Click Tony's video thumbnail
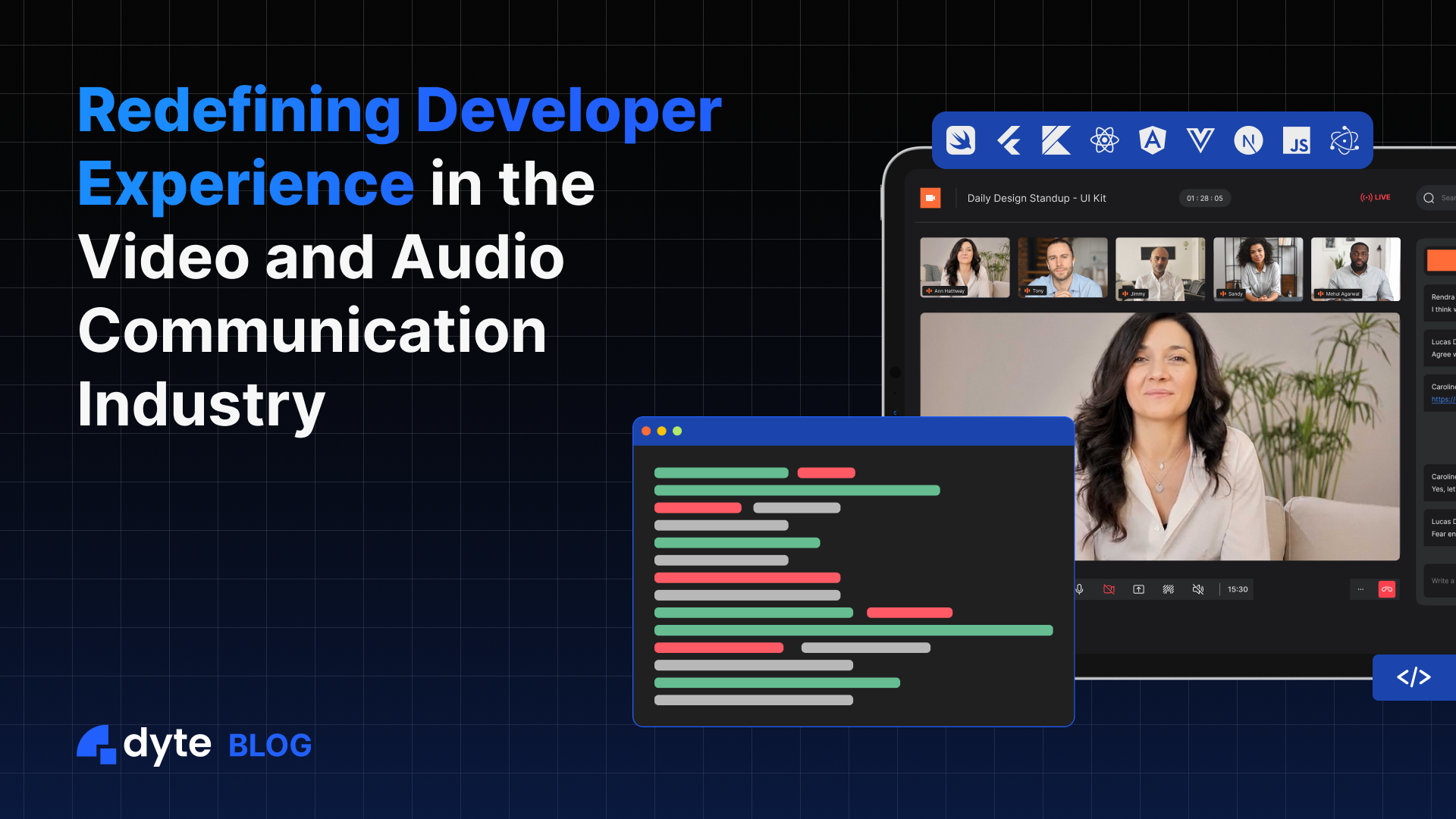This screenshot has height=819, width=1456. click(x=1062, y=268)
